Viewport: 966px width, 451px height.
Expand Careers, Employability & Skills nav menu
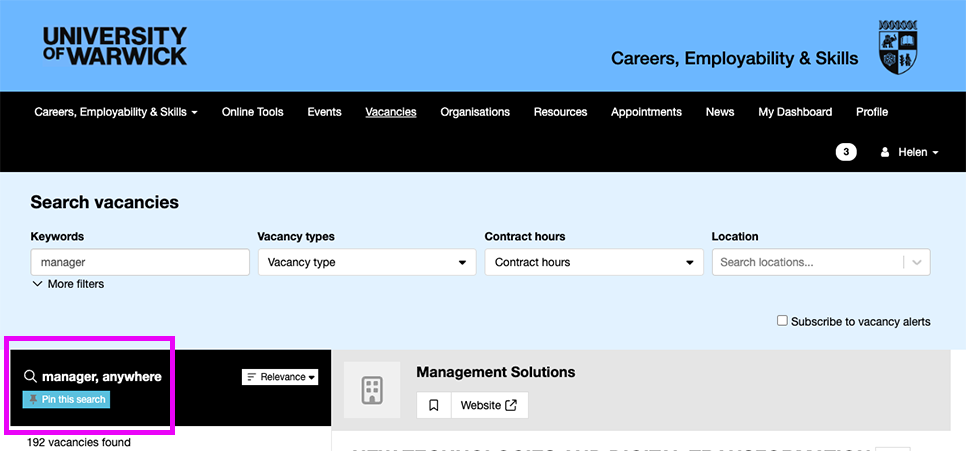[x=116, y=112]
